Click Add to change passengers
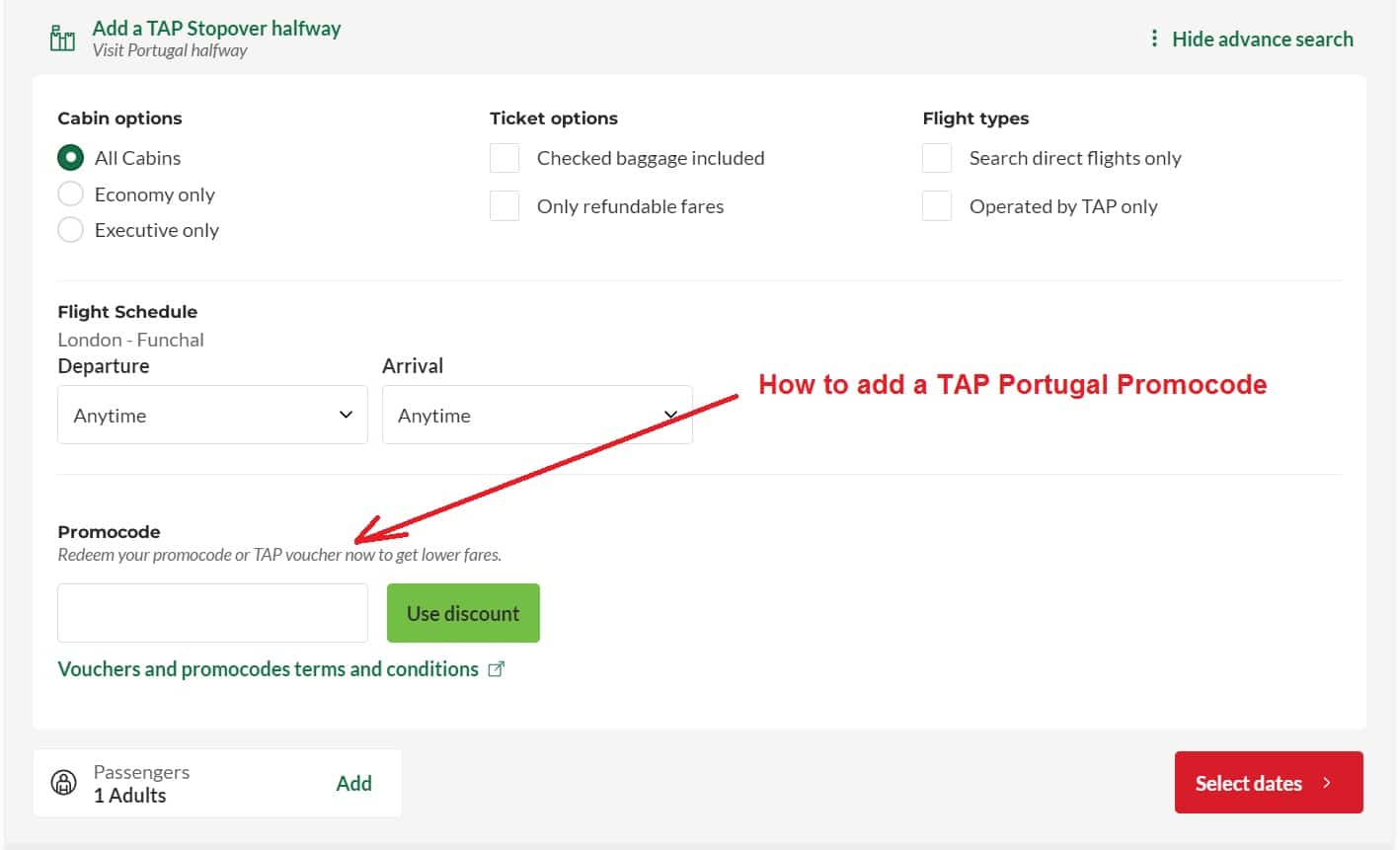 click(x=353, y=782)
